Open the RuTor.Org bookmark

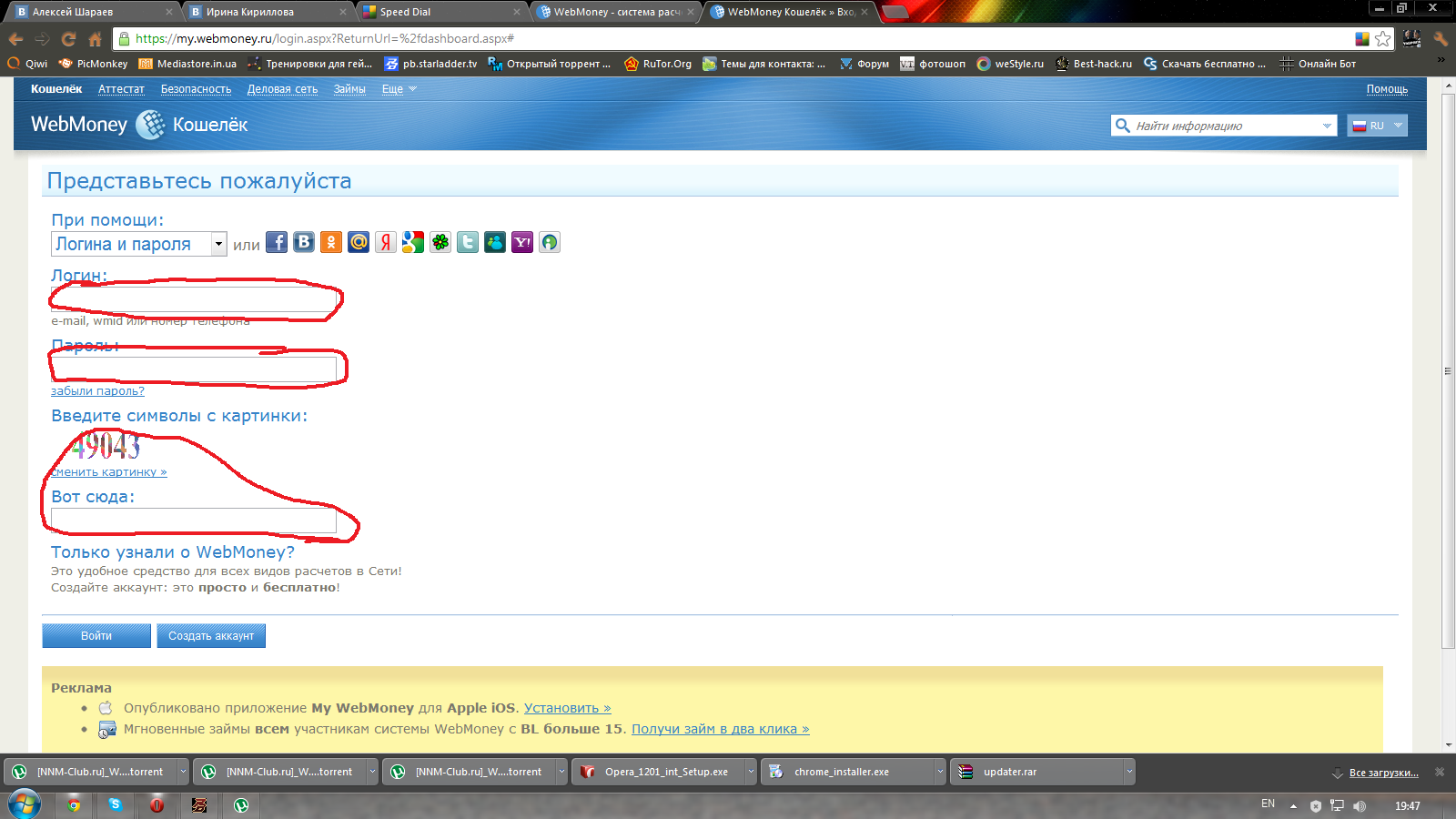pyautogui.click(x=658, y=64)
